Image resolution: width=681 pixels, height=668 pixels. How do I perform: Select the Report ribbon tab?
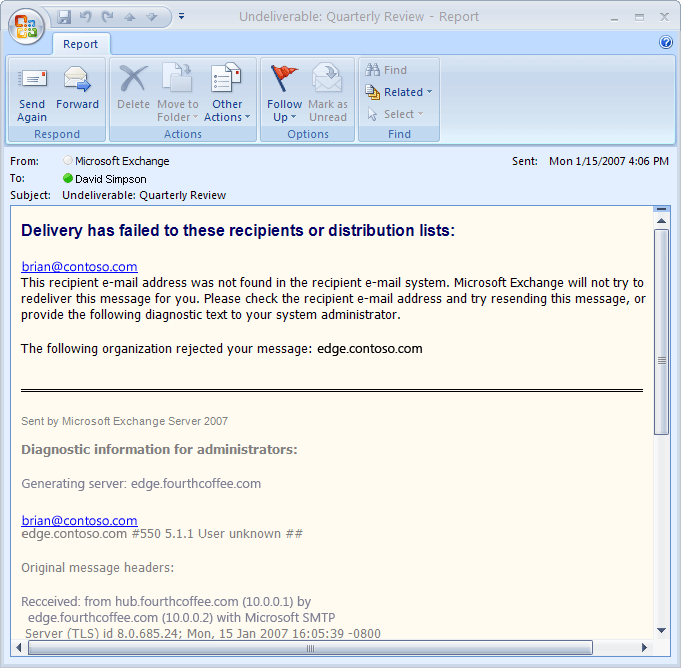[81, 44]
